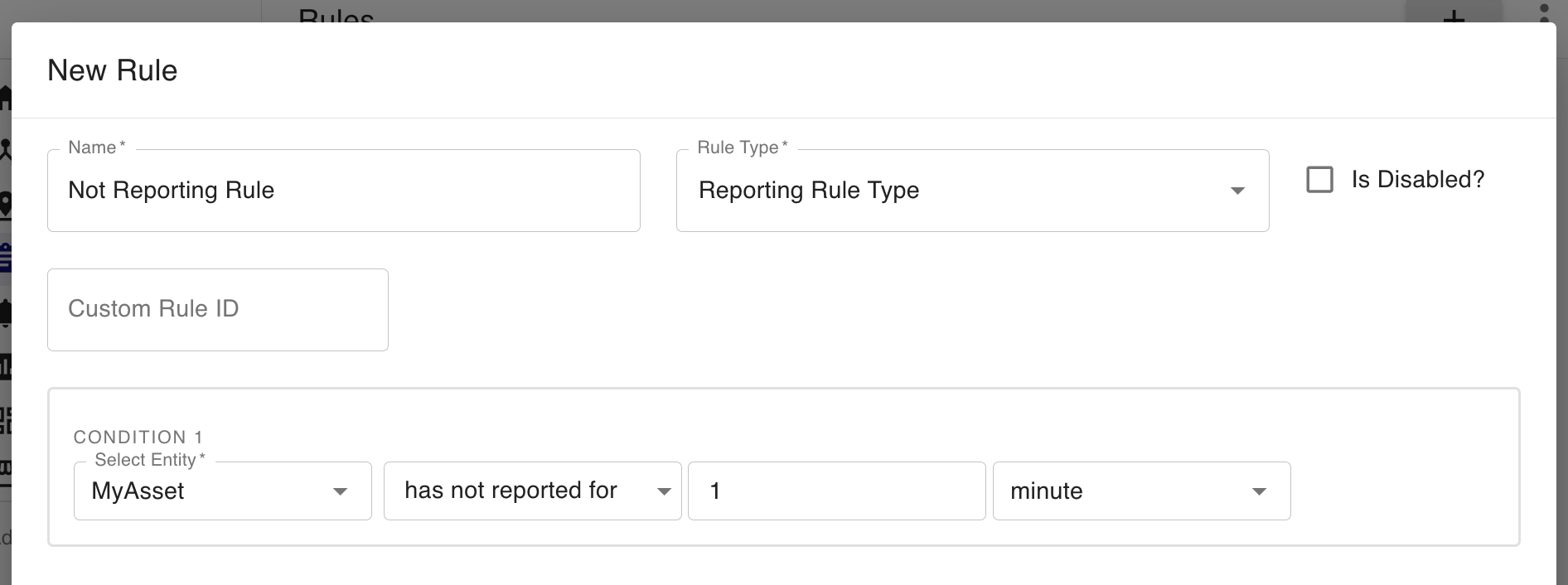The height and width of the screenshot is (585, 1568).
Task: Click the sidebar icon below the grid icon
Action: [x=5, y=469]
